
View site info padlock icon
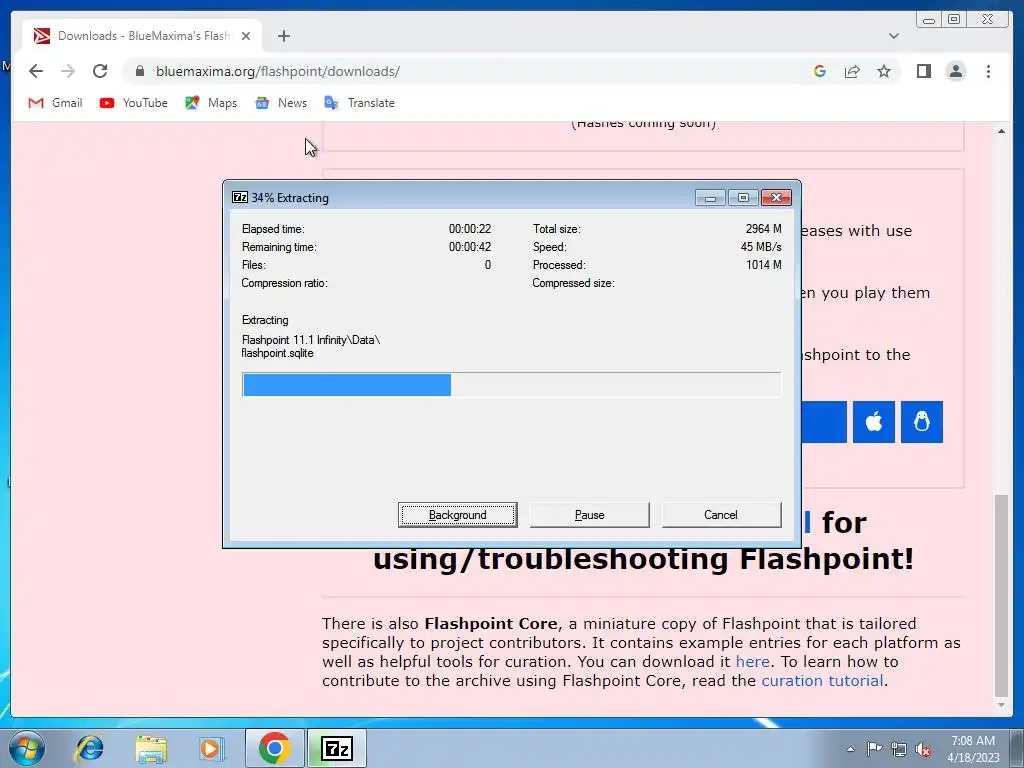[x=140, y=71]
